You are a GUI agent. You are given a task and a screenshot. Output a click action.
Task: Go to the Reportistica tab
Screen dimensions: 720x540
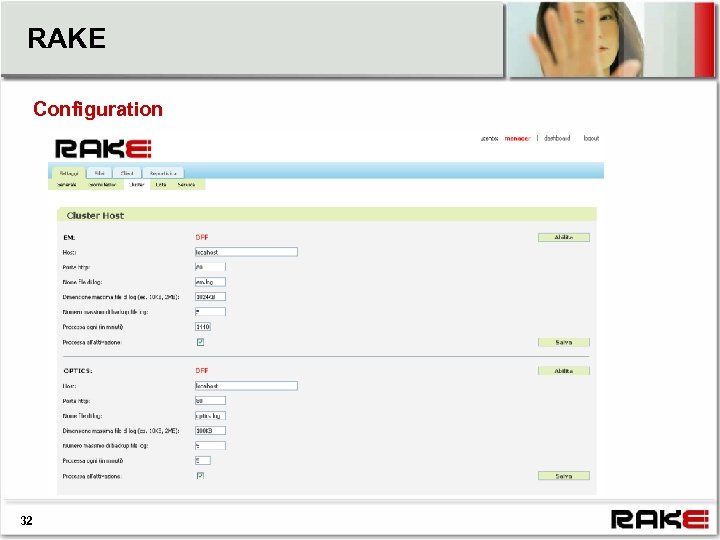pos(163,173)
